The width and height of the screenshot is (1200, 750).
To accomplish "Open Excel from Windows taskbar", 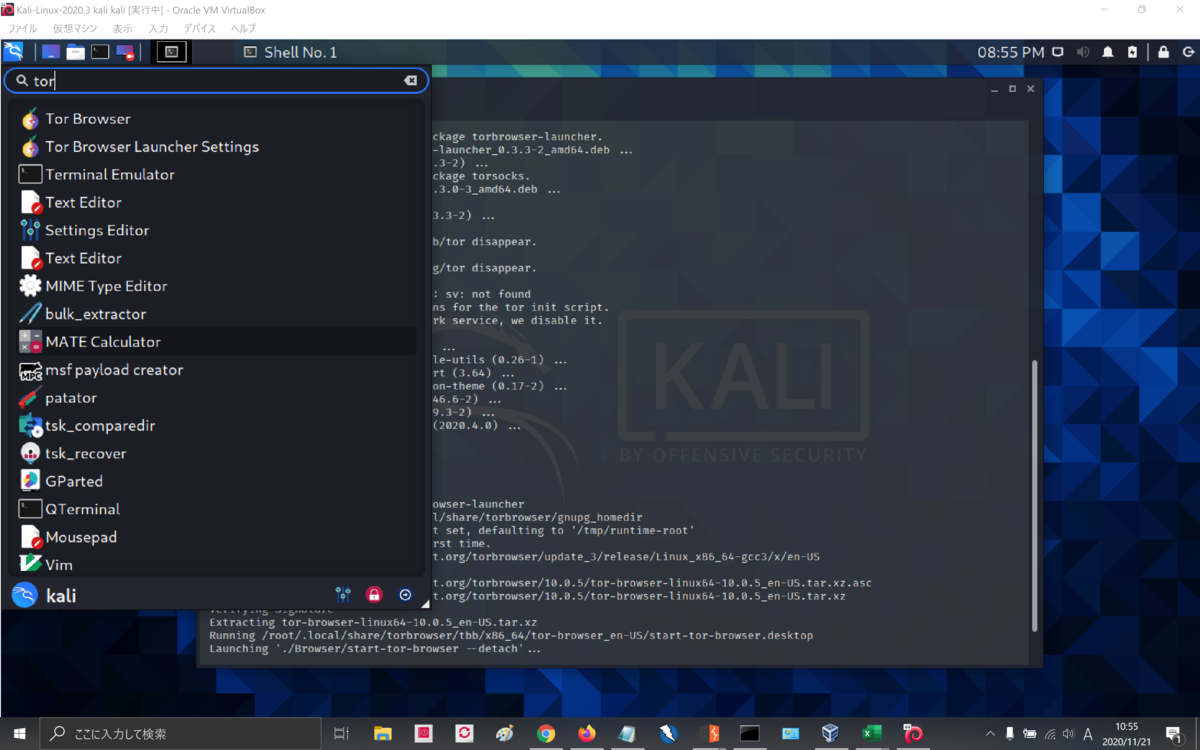I will pos(872,733).
